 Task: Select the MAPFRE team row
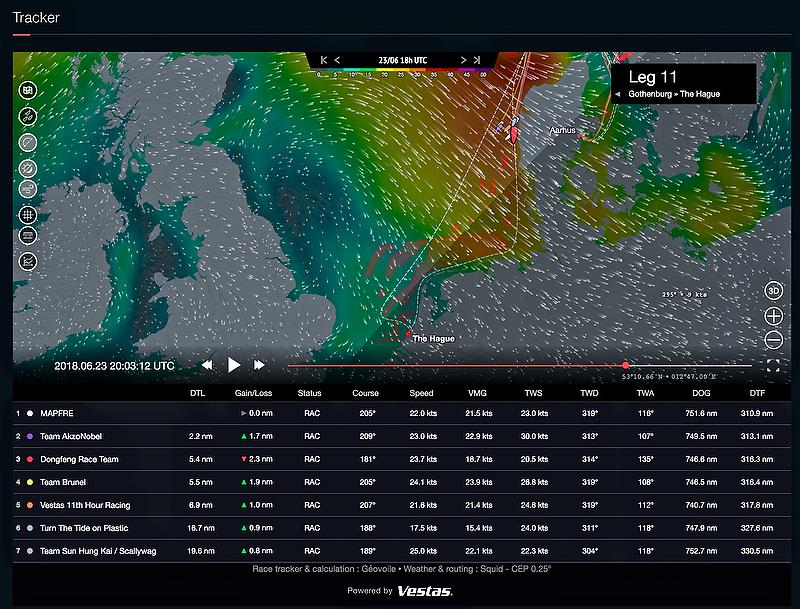(x=402, y=413)
